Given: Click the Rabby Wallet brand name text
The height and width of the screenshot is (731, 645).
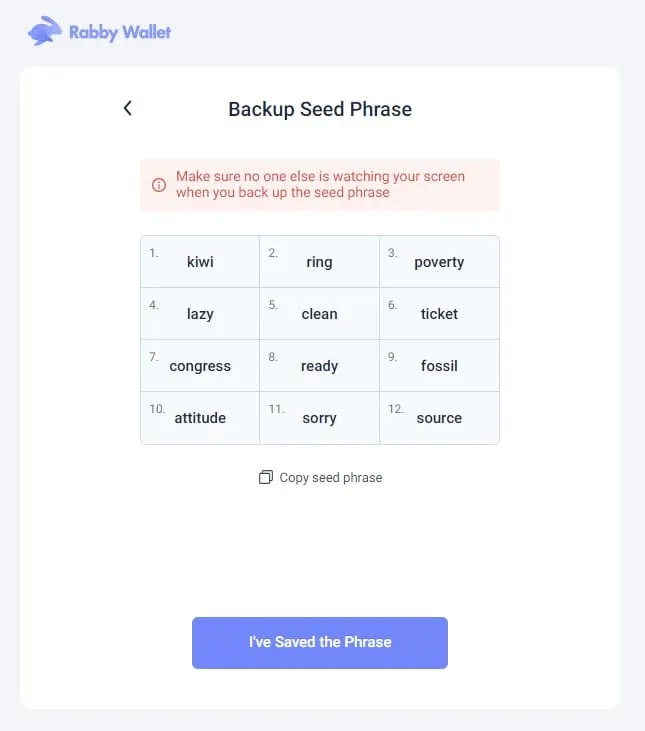Looking at the screenshot, I should point(120,32).
